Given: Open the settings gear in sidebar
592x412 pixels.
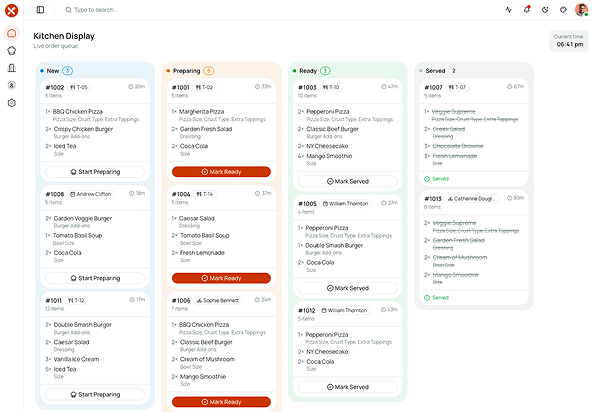Looking at the screenshot, I should pyautogui.click(x=12, y=103).
